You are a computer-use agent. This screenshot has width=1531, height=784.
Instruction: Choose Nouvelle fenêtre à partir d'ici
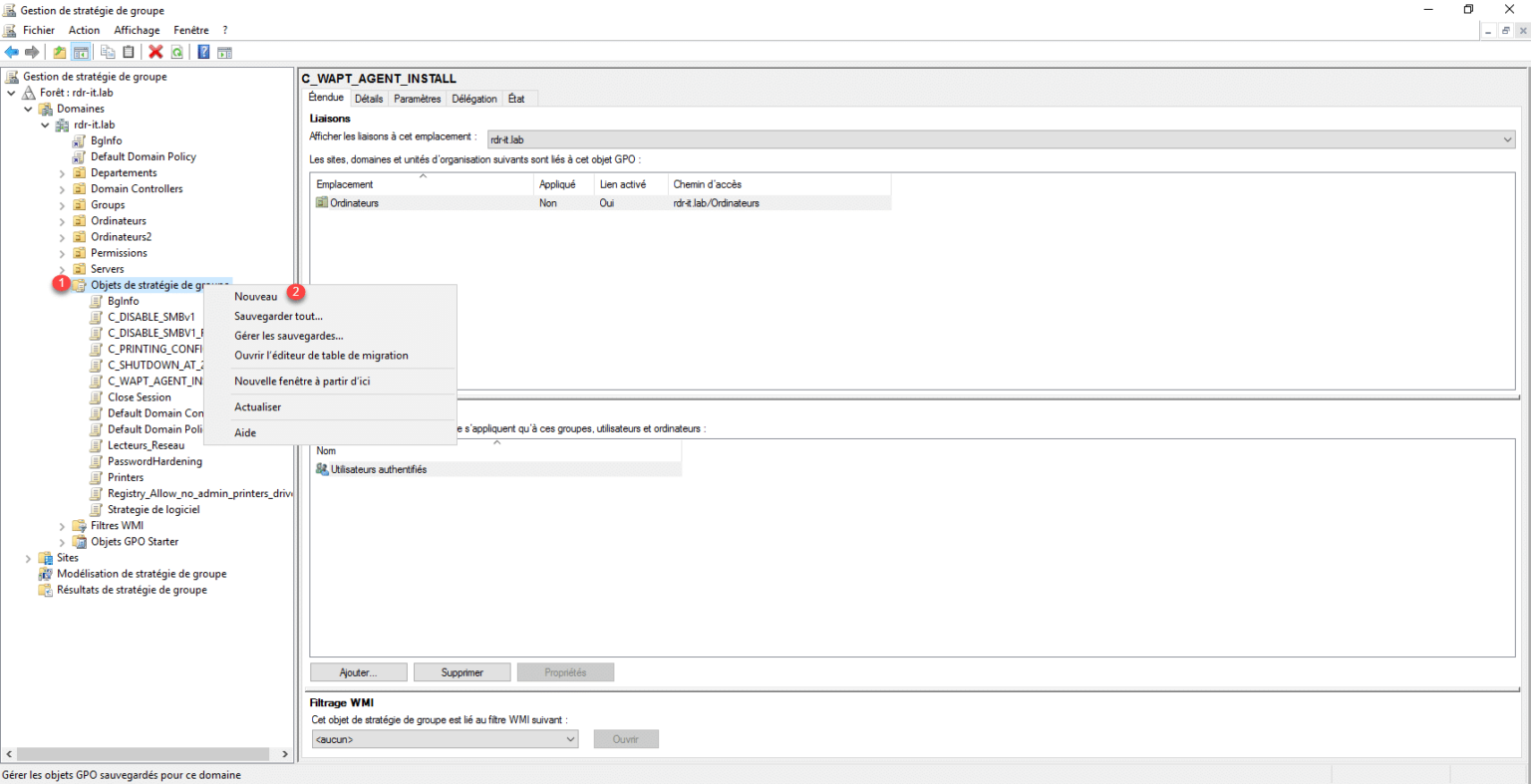coord(302,382)
